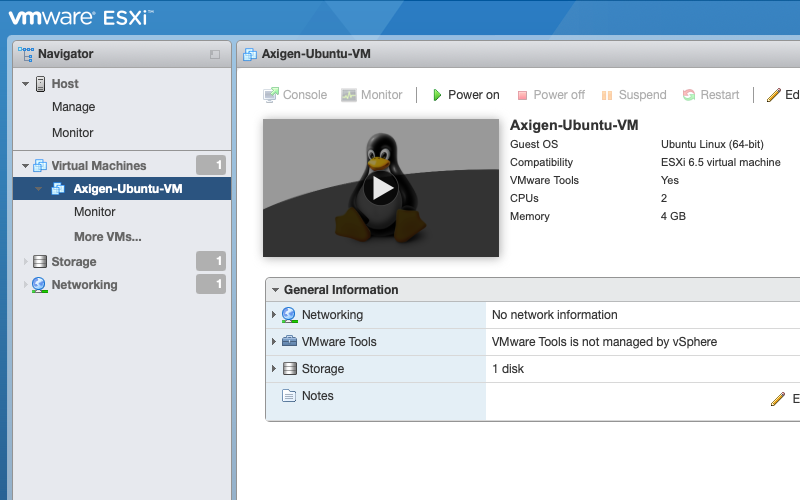Click the Edit pencil icon in the toolbar
This screenshot has height=500, width=800.
tap(773, 95)
